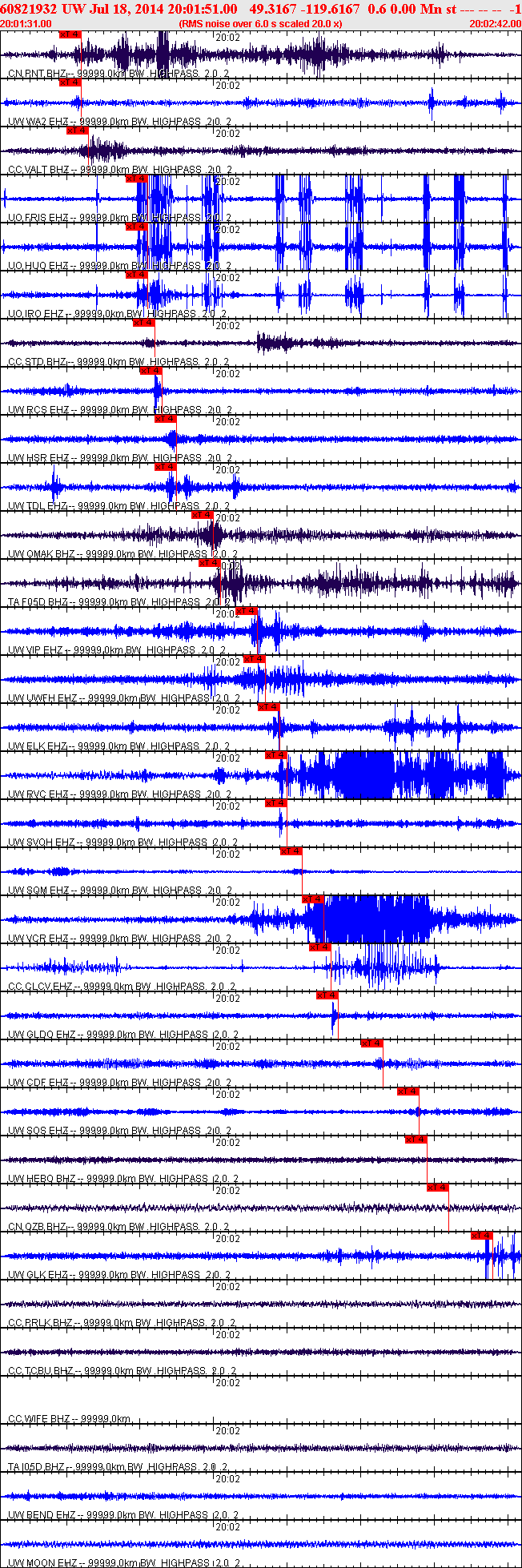Click the 'RMS noise over 6.0 s' note

tap(227, 24)
